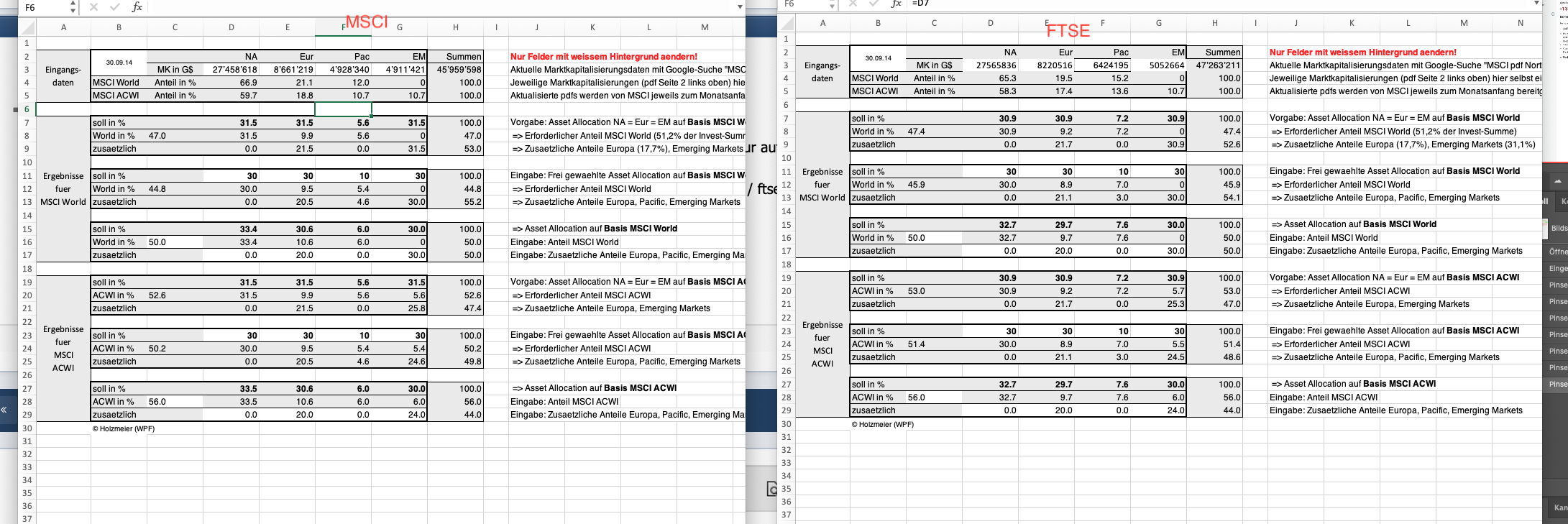Select column A header in the MSCI sheet
Image resolution: width=1568 pixels, height=524 pixels.
pos(63,27)
